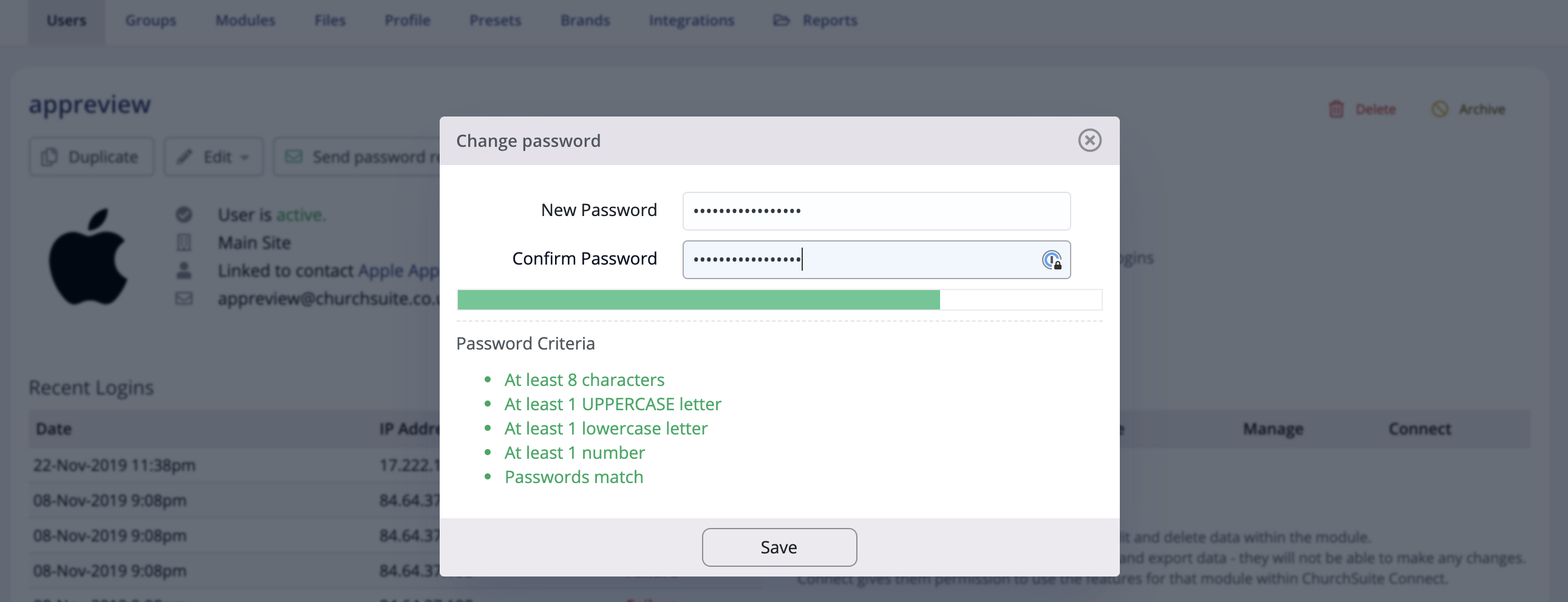Select the Brands tab
Image resolution: width=1568 pixels, height=602 pixels.
click(584, 21)
